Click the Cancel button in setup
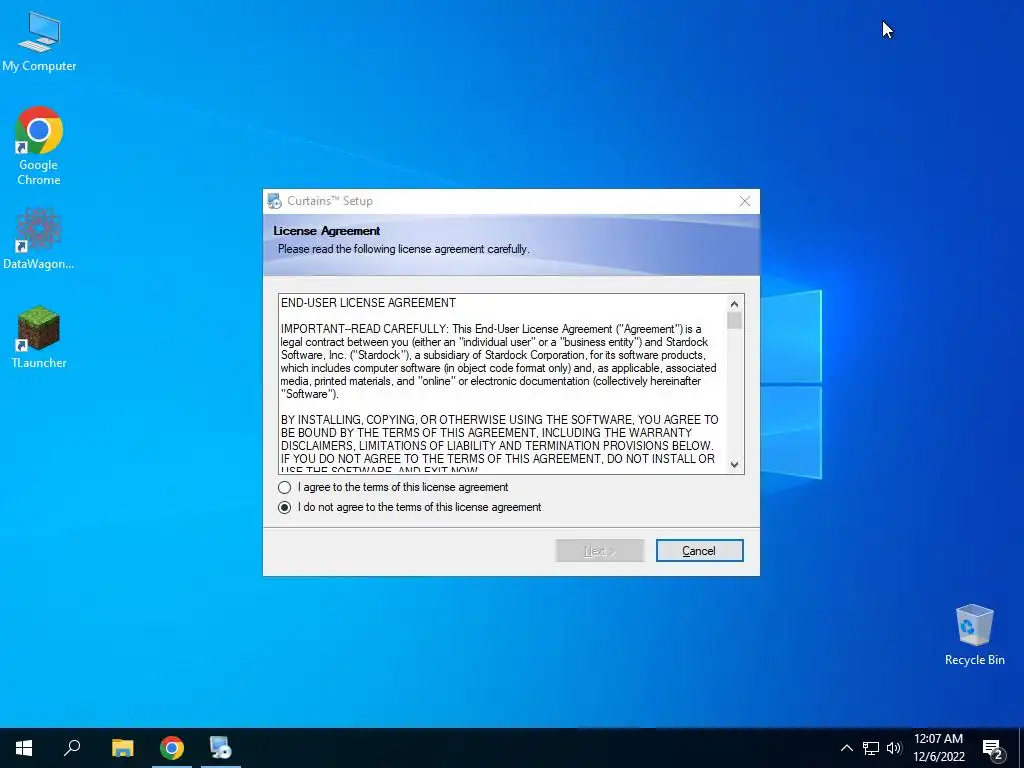The image size is (1024, 768). point(699,551)
